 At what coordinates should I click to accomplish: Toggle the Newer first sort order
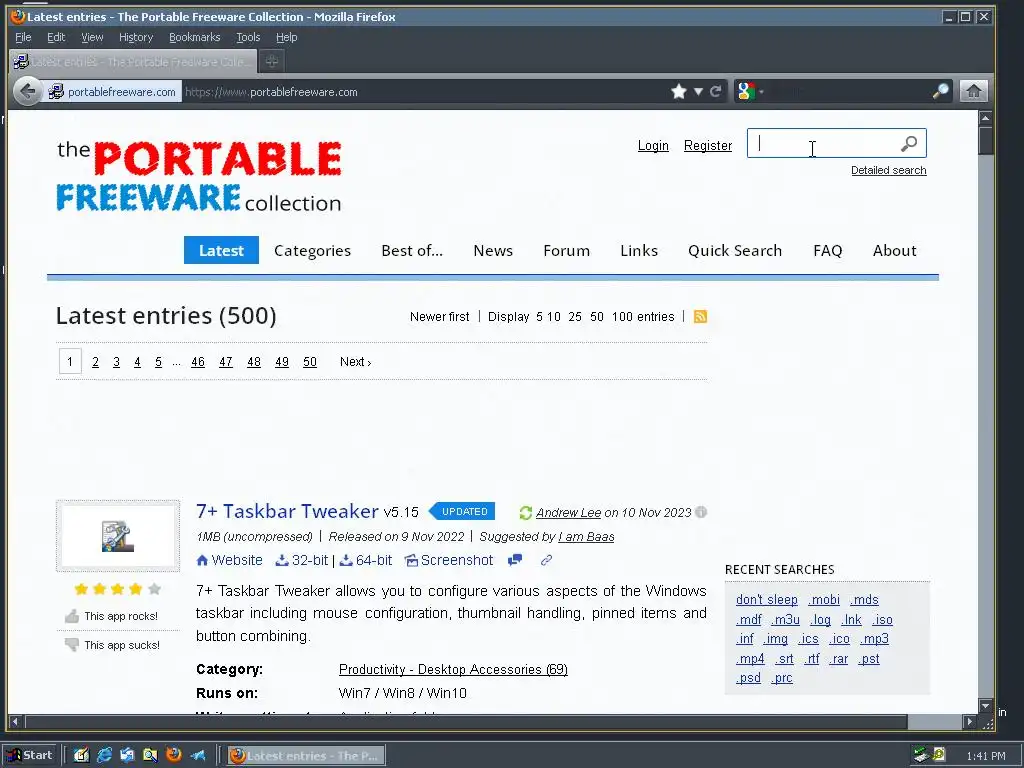tap(440, 317)
